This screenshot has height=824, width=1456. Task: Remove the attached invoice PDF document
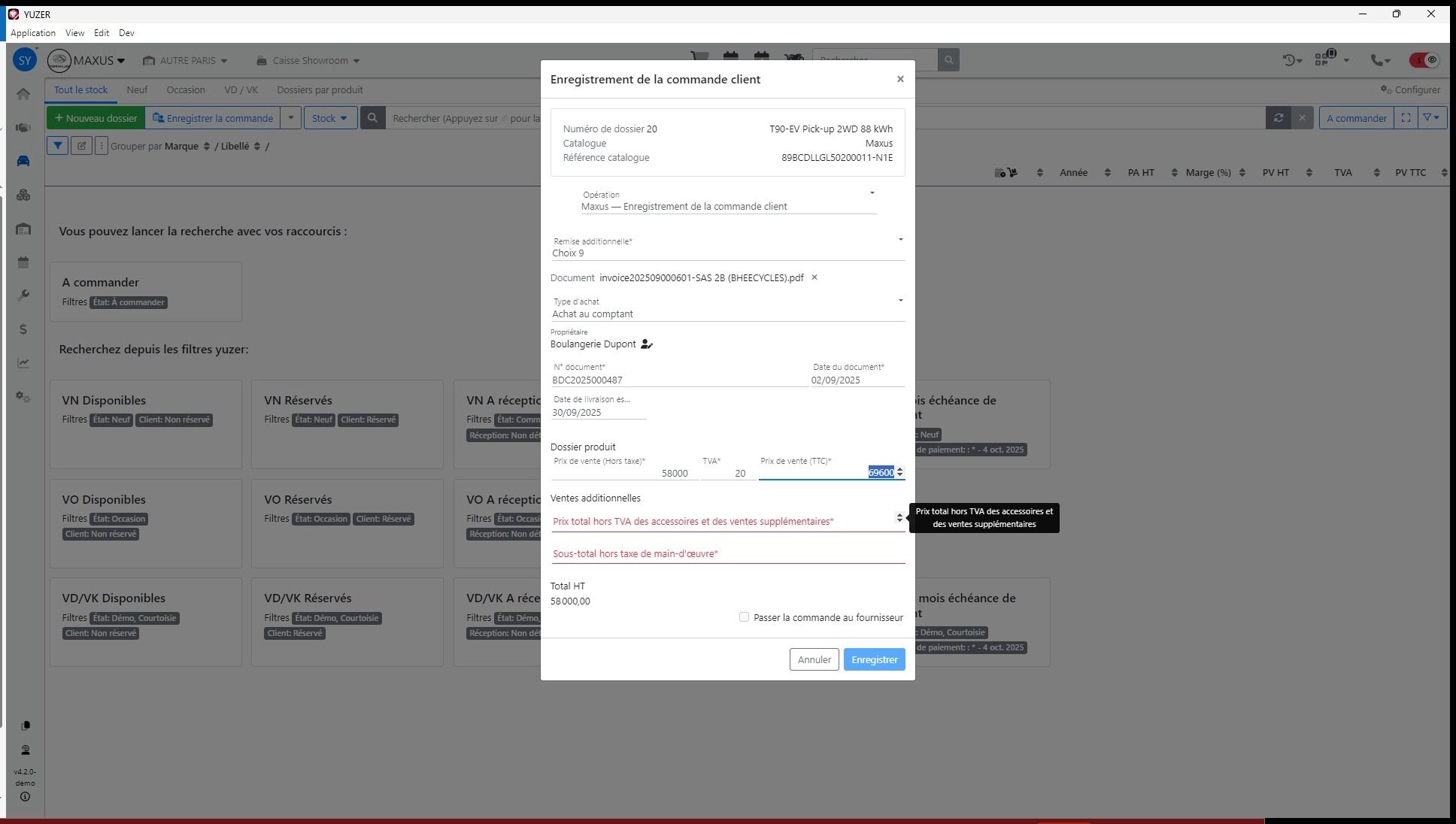click(814, 277)
